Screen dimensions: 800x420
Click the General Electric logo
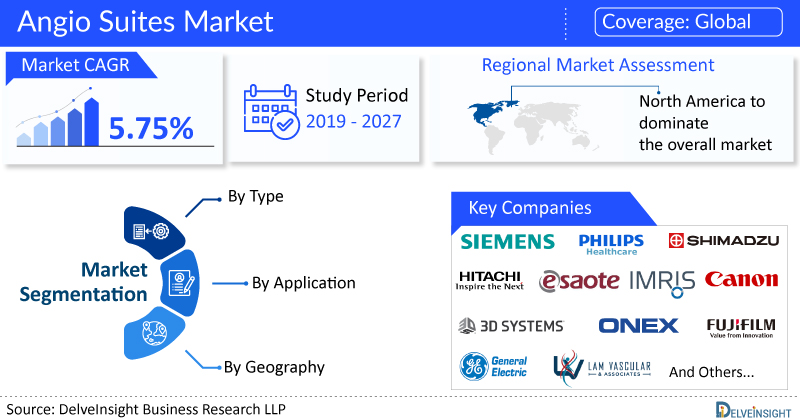pos(493,366)
